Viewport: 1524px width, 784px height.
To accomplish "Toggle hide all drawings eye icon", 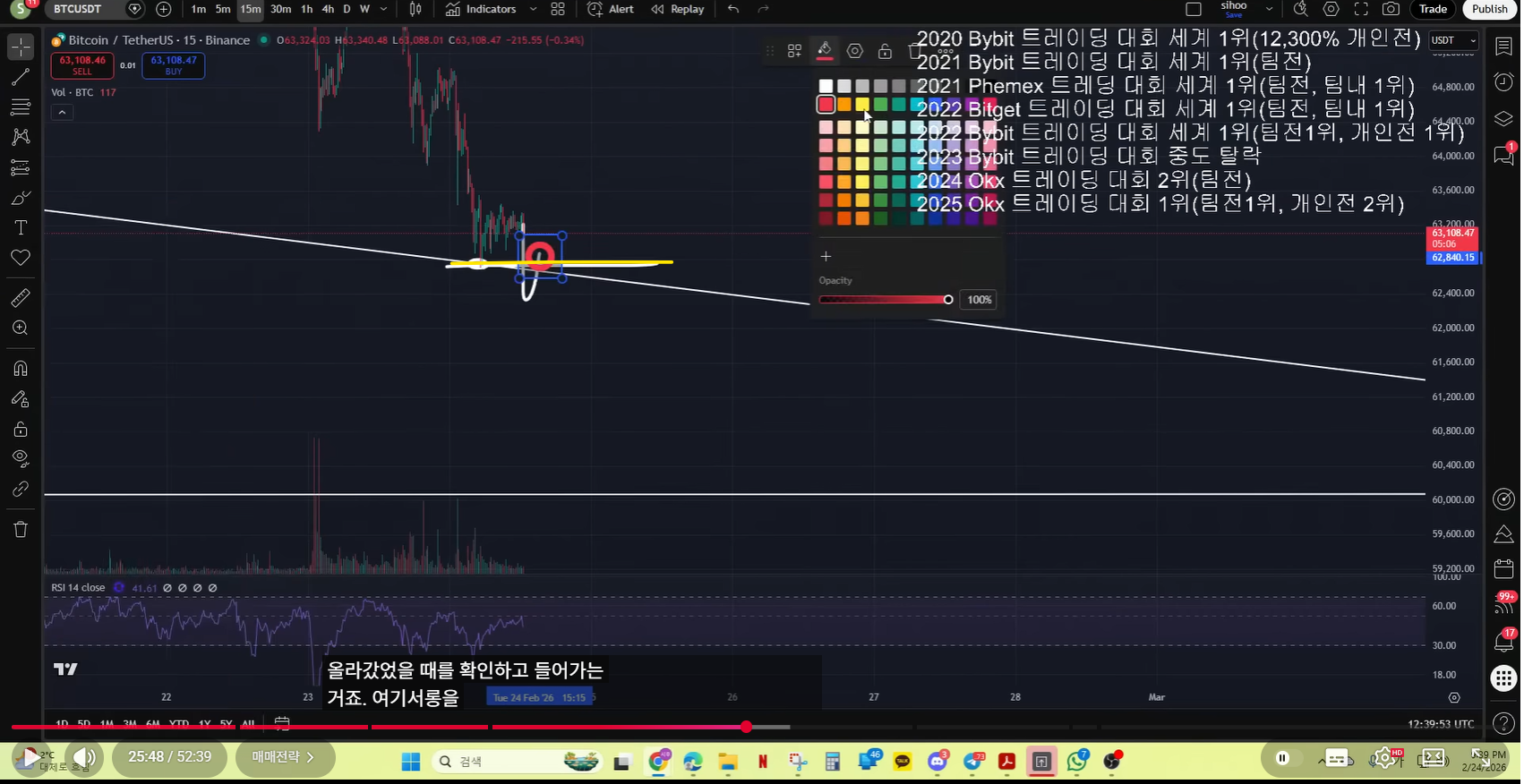I will (x=21, y=459).
